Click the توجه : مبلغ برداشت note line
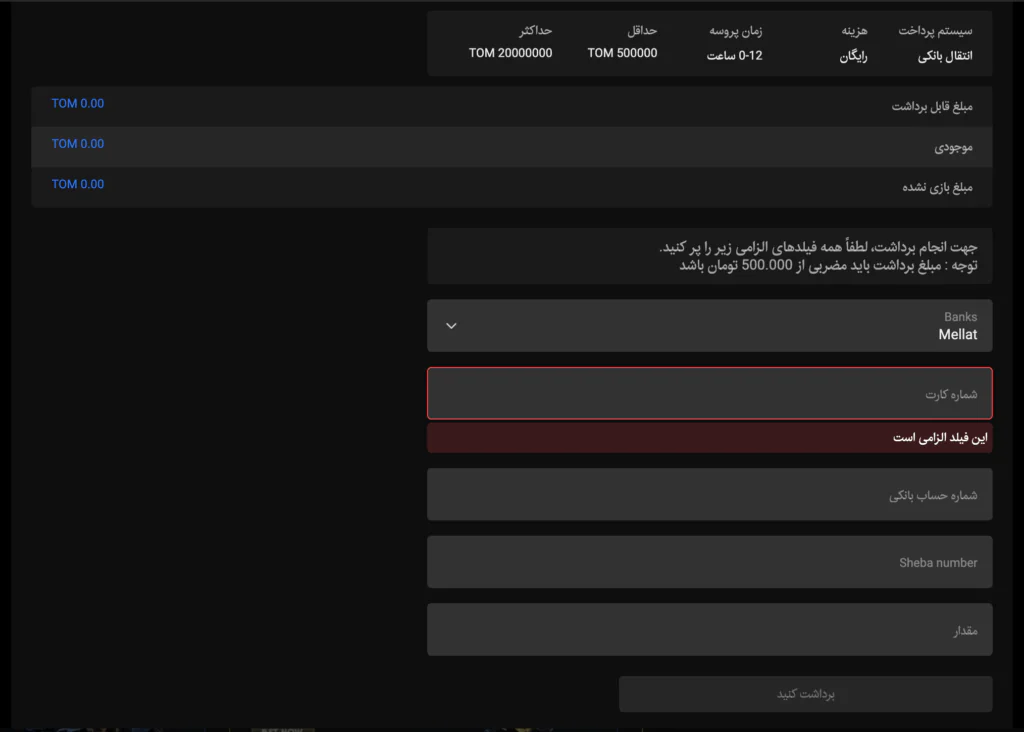The height and width of the screenshot is (732, 1024). [828, 265]
